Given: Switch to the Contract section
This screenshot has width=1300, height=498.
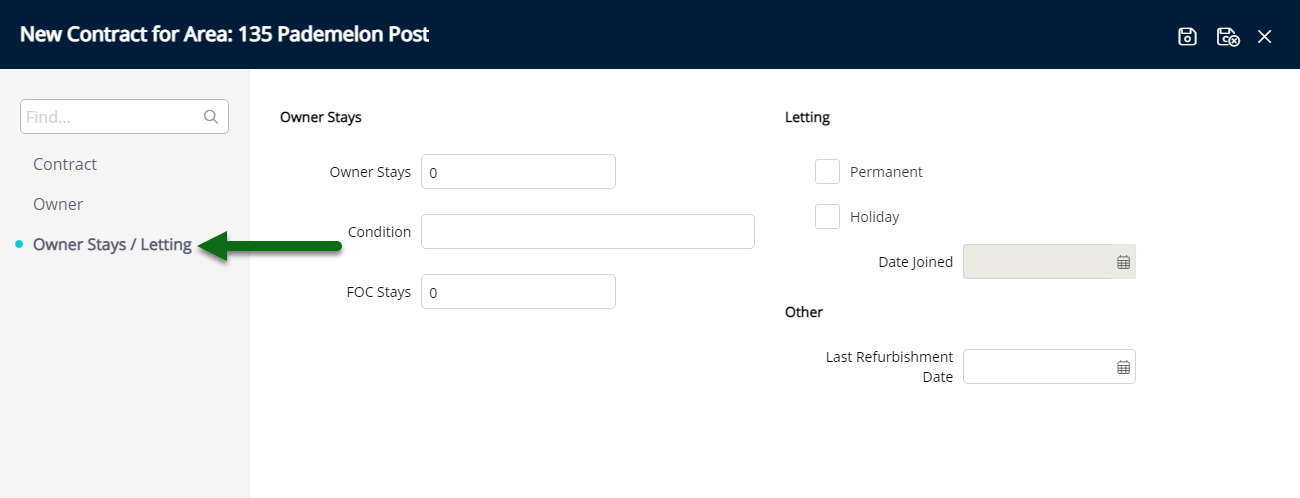Looking at the screenshot, I should point(65,164).
